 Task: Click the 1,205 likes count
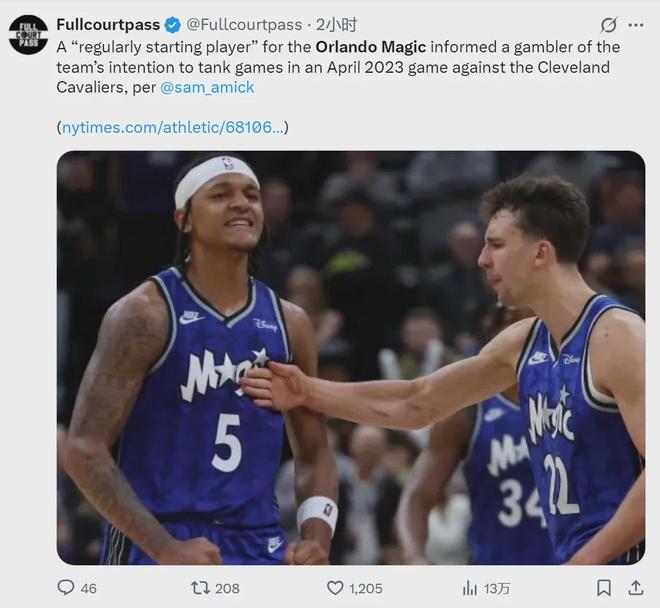(x=365, y=588)
